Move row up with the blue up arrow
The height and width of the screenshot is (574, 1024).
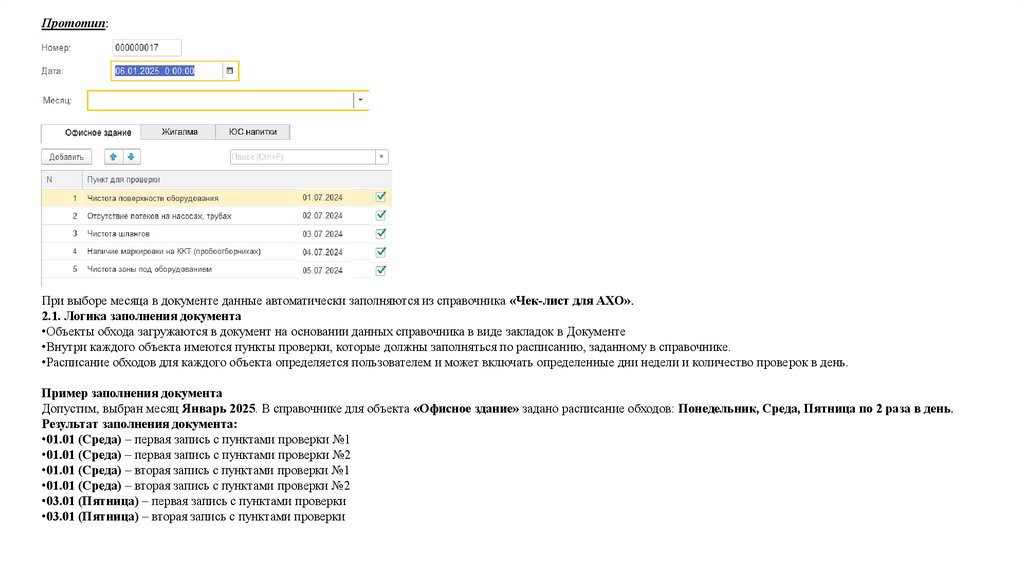pyautogui.click(x=114, y=157)
